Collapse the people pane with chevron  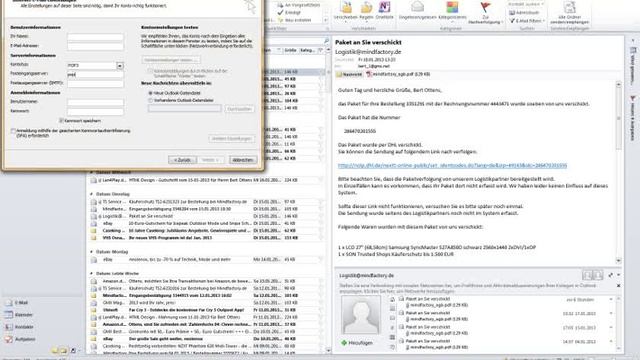point(618,275)
